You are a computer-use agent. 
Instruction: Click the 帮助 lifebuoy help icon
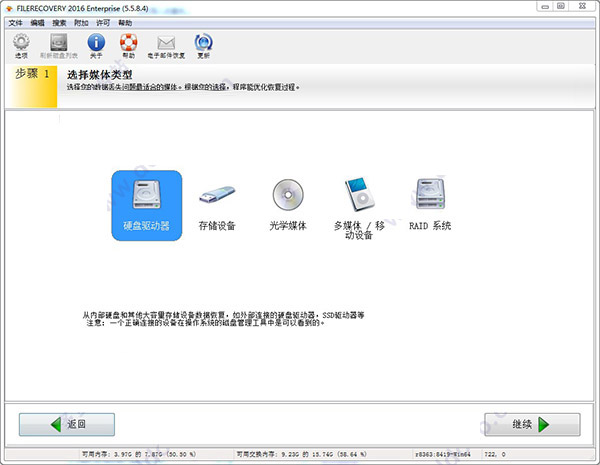coord(129,46)
